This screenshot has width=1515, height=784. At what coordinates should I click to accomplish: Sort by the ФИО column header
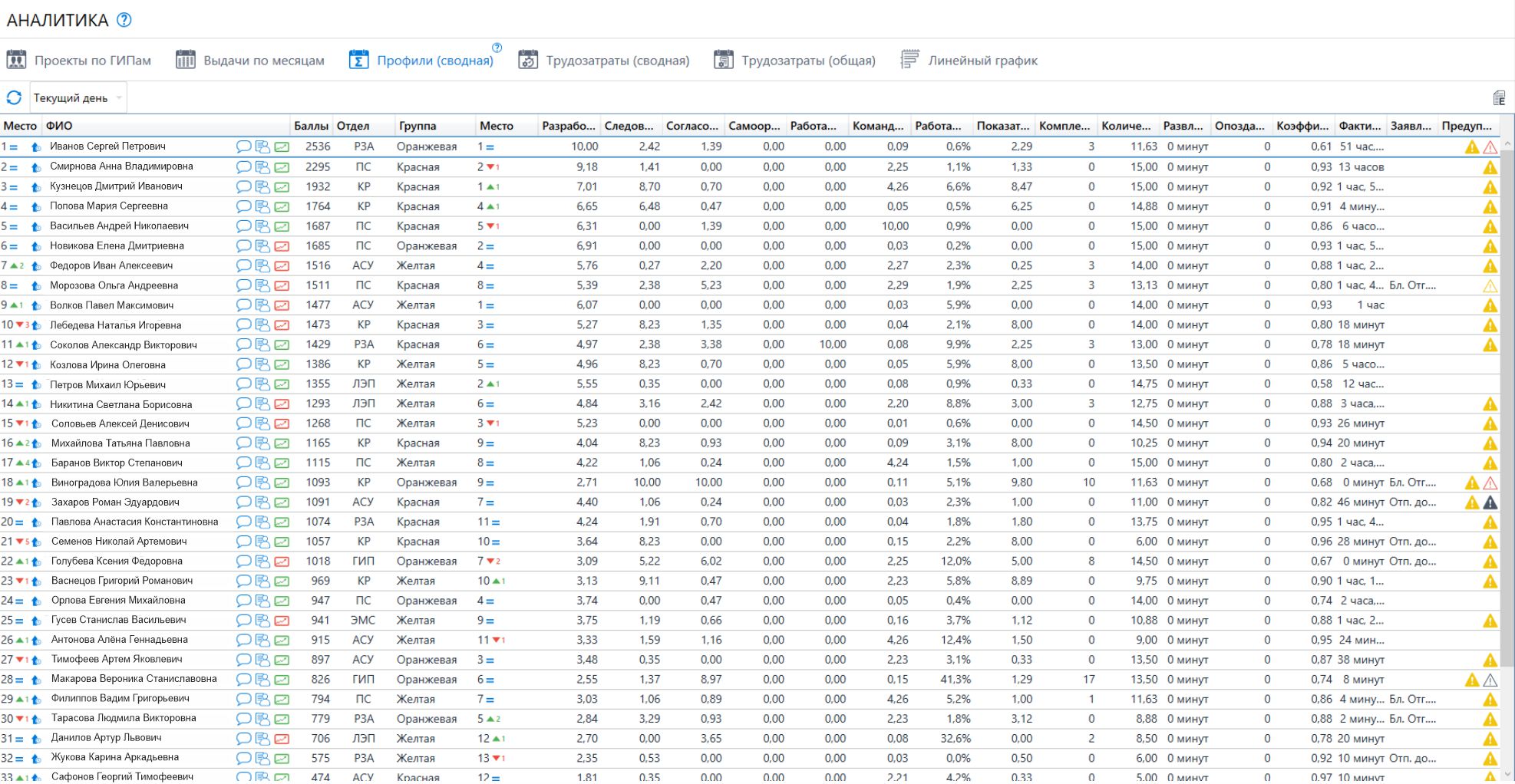click(166, 126)
